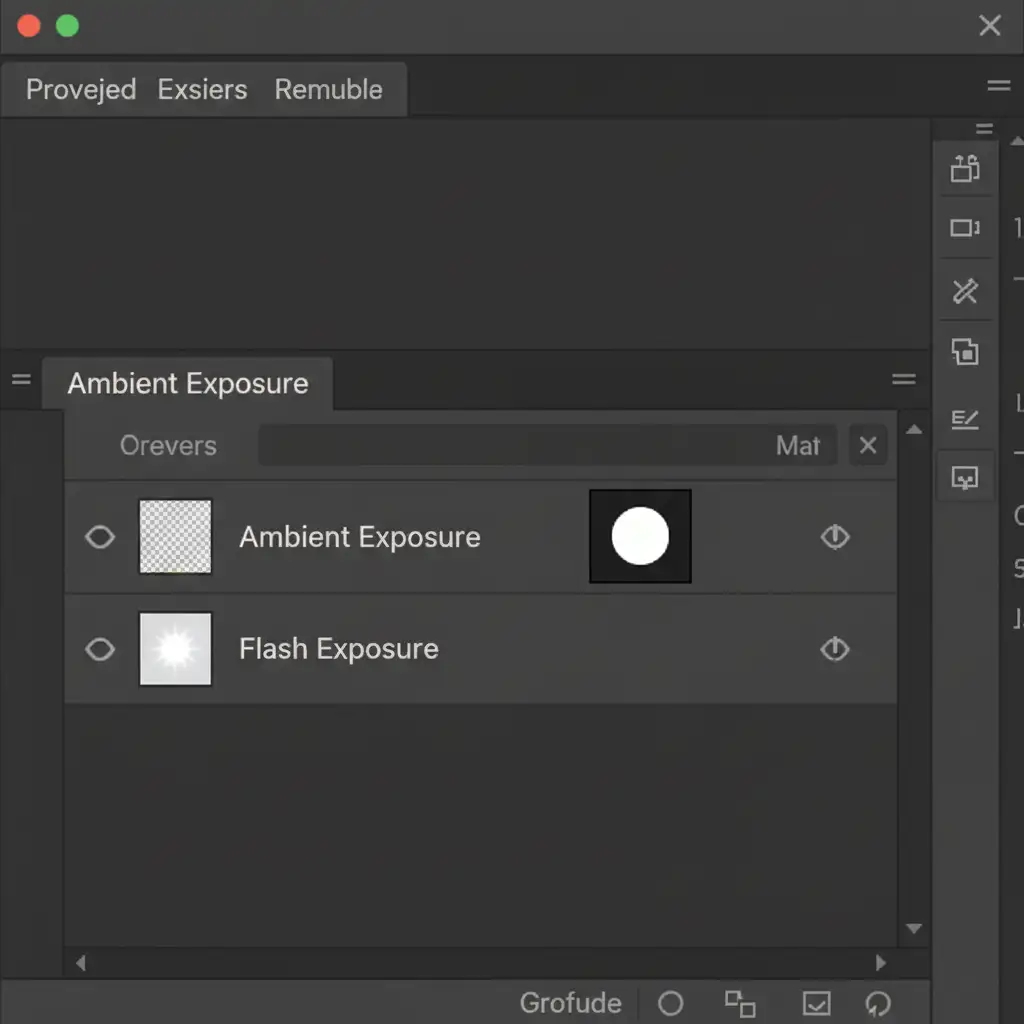Click the pencil edit lines icon
The height and width of the screenshot is (1024, 1024).
click(965, 419)
